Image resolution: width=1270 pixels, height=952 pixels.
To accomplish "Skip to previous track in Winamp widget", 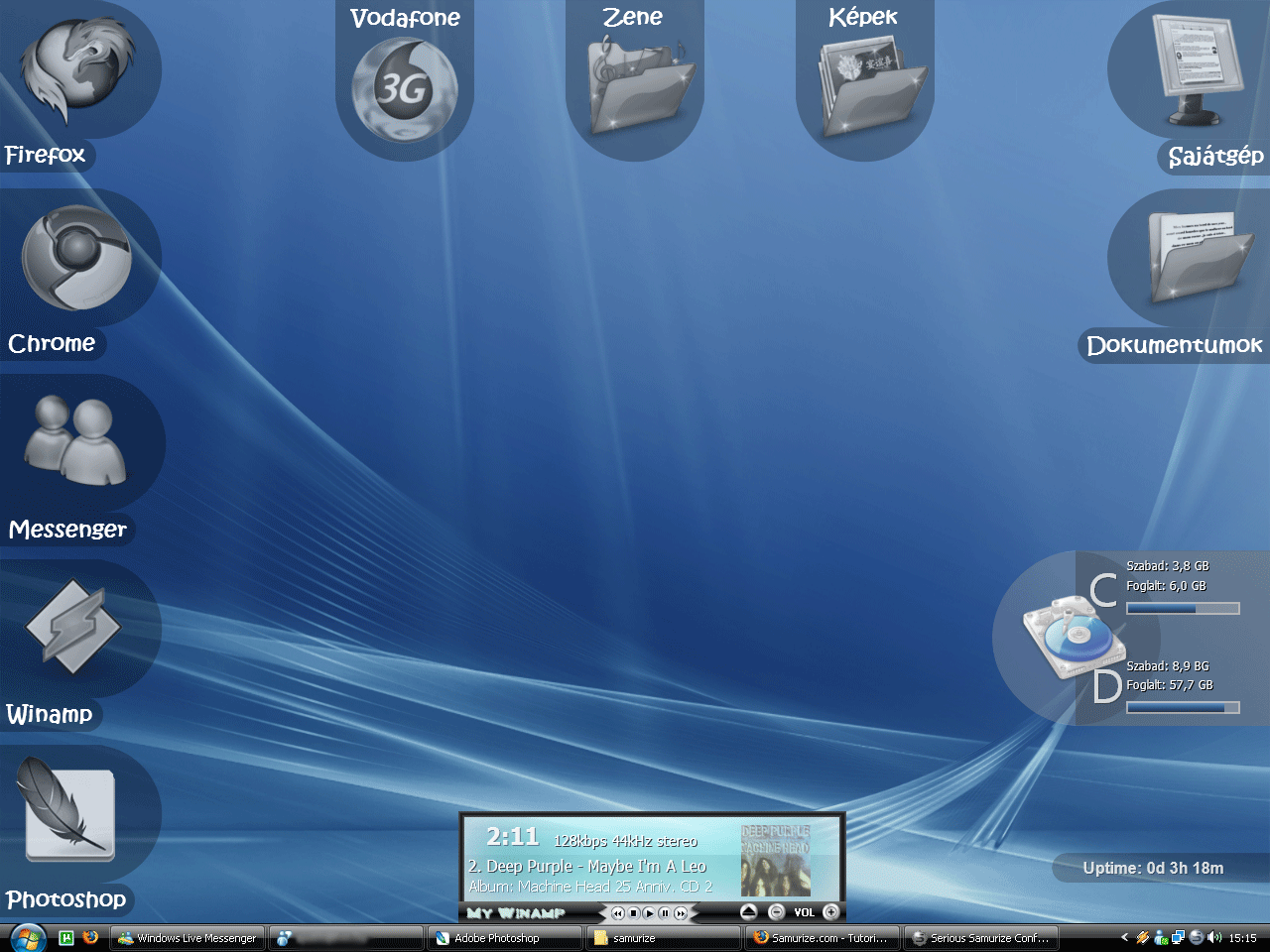I will coord(618,913).
